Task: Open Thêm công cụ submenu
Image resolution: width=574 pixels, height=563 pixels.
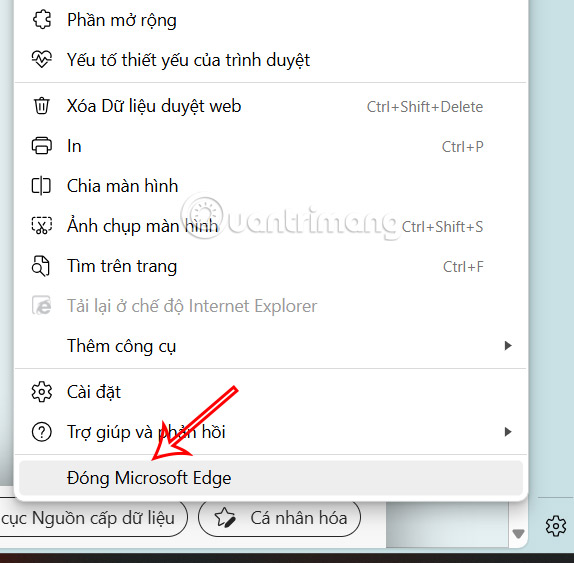Action: click(x=271, y=346)
